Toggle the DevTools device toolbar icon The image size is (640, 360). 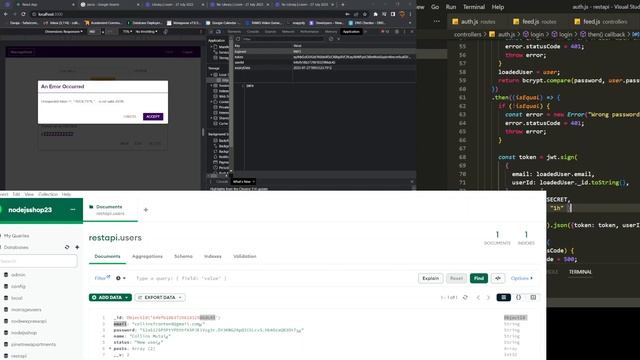click(218, 31)
